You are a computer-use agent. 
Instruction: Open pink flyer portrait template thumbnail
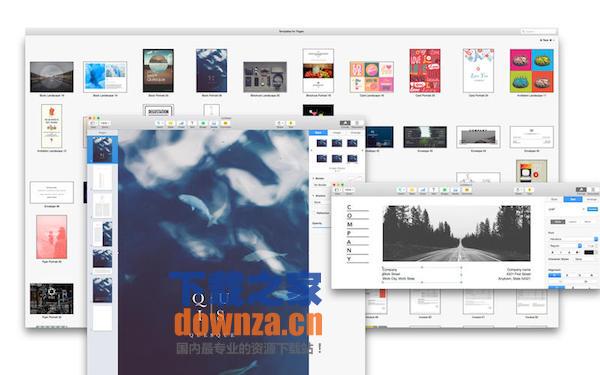[x=52, y=237]
